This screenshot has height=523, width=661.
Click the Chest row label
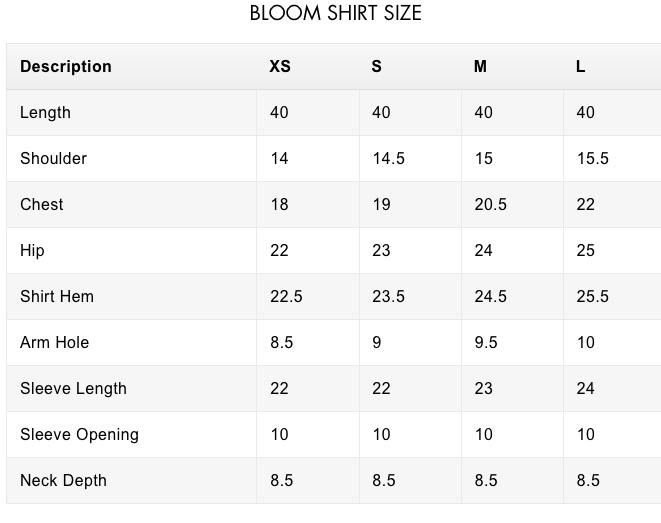(42, 205)
